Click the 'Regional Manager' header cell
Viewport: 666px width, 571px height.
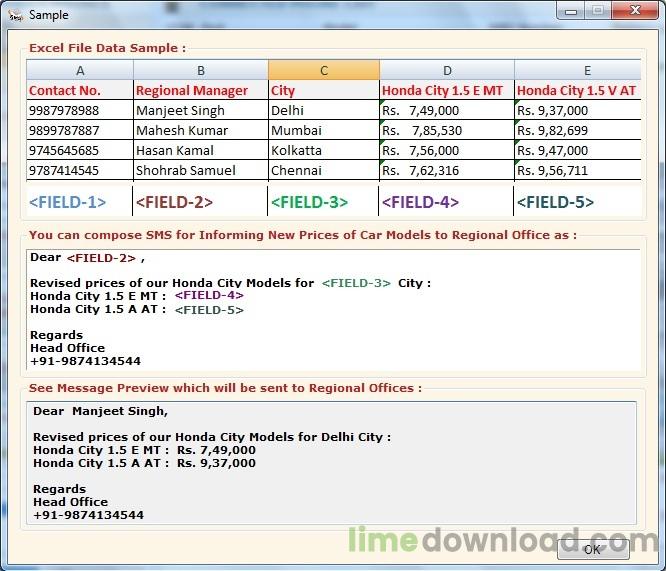click(x=201, y=90)
